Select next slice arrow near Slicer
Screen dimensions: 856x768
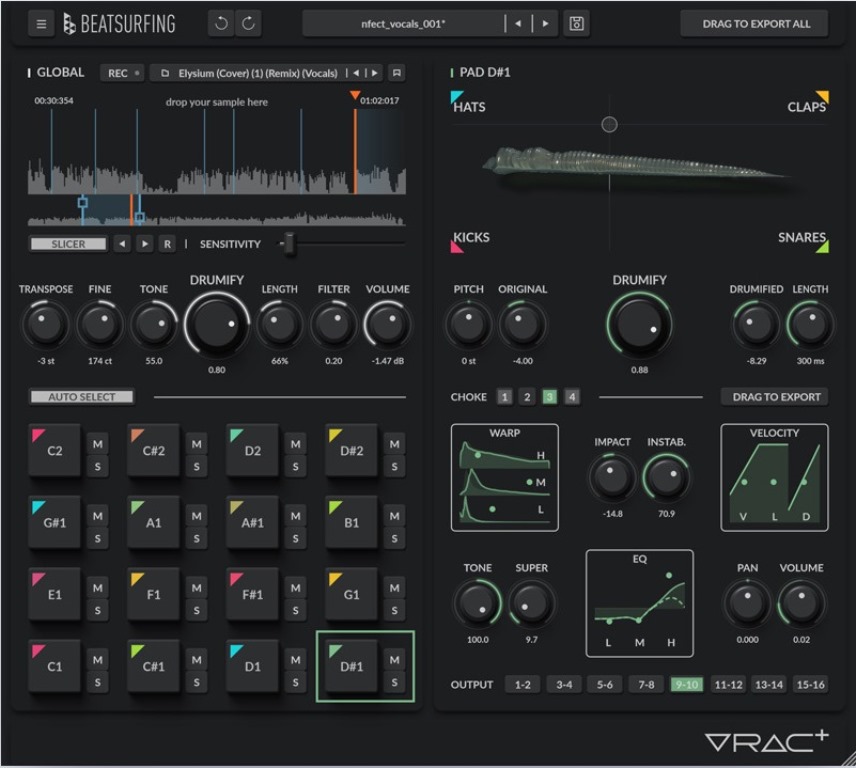point(145,244)
